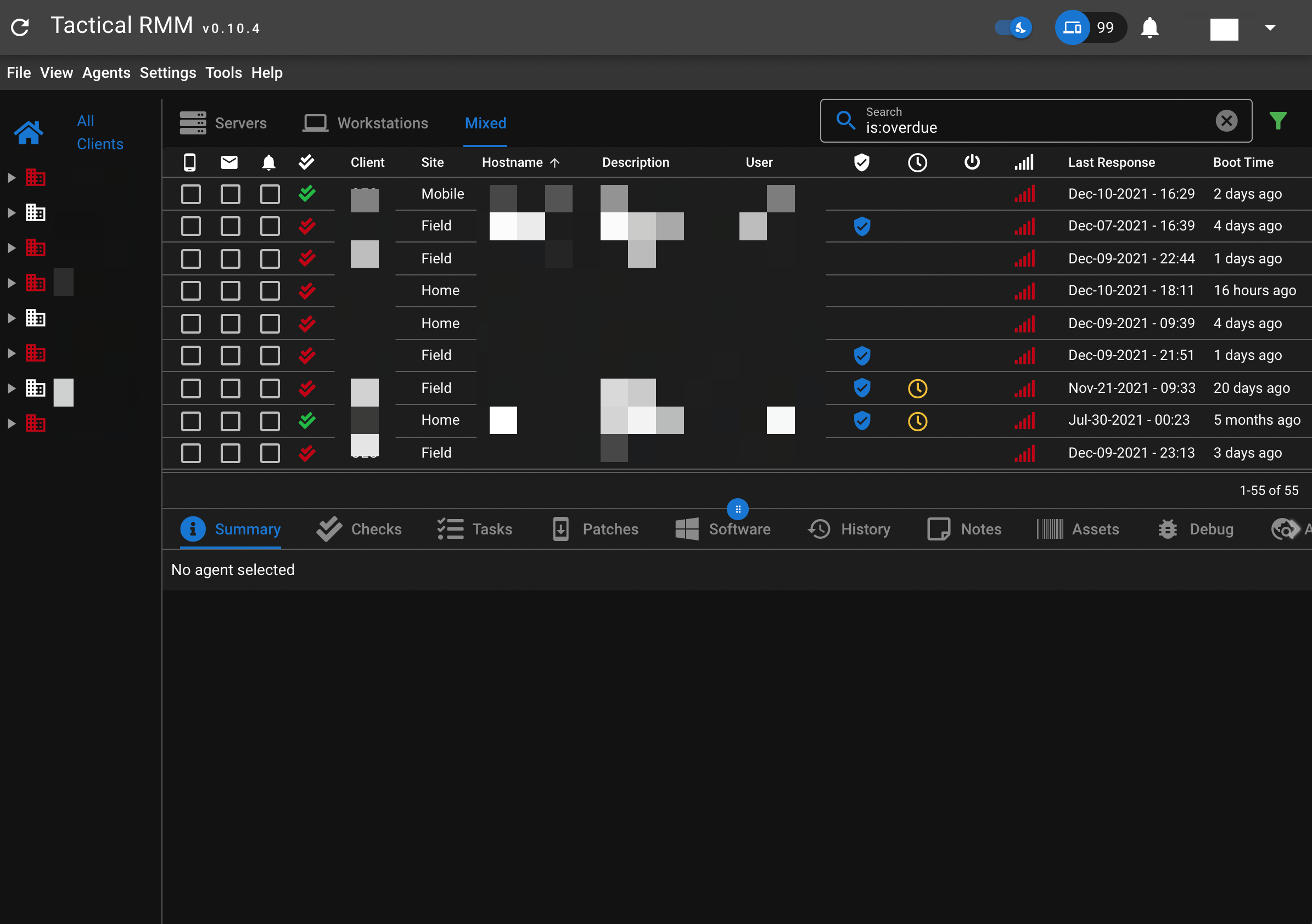The width and height of the screenshot is (1312, 924).
Task: Open the Agents menu
Action: pyautogui.click(x=106, y=72)
